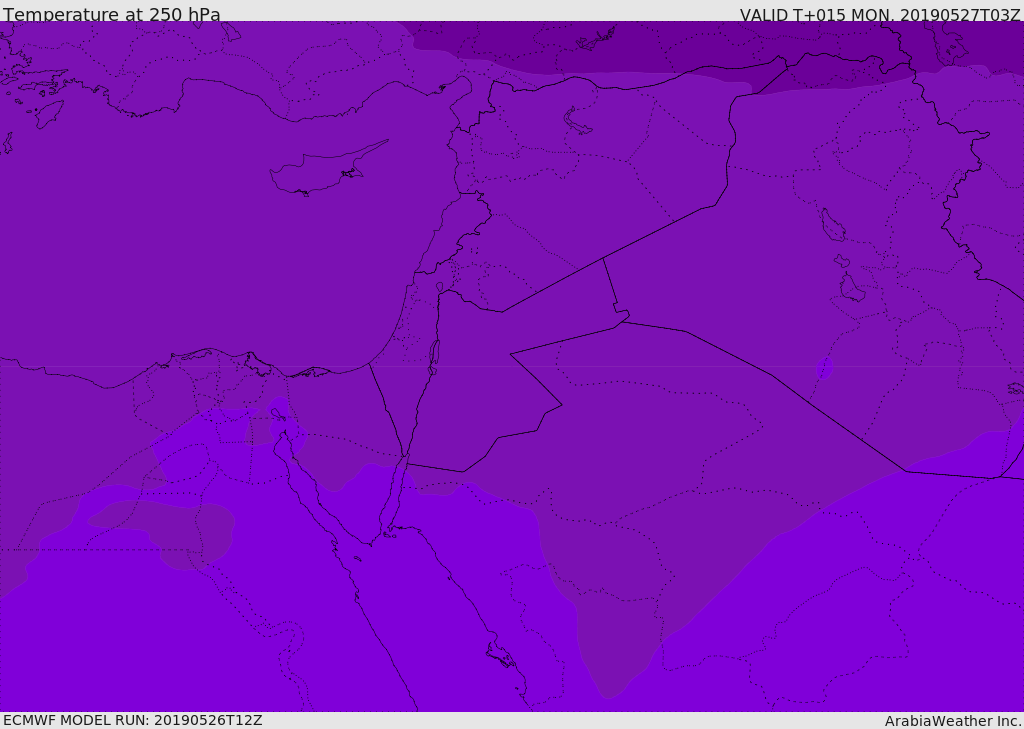
Task: Click the 'Temperature at 250 hPa' title text
Action: [x=112, y=13]
